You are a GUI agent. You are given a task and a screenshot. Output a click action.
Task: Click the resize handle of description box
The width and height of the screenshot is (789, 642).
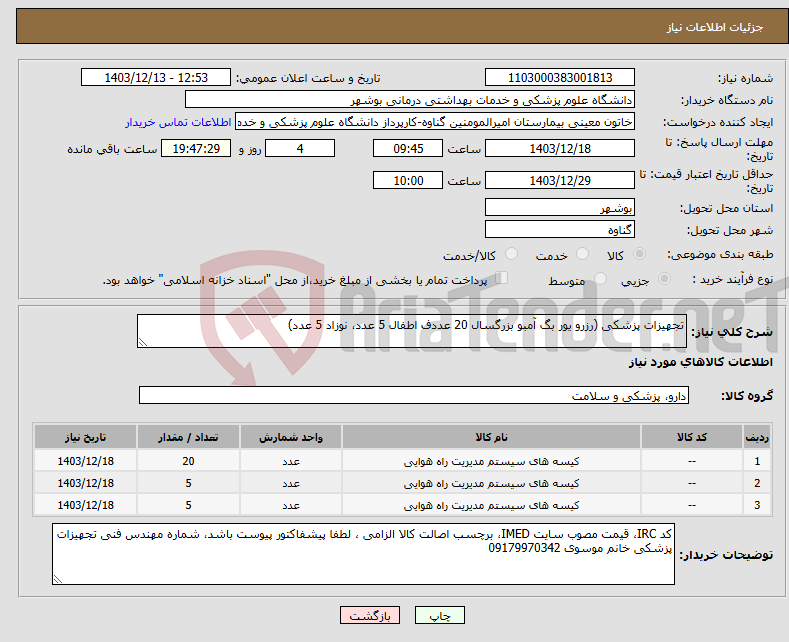coord(143,343)
